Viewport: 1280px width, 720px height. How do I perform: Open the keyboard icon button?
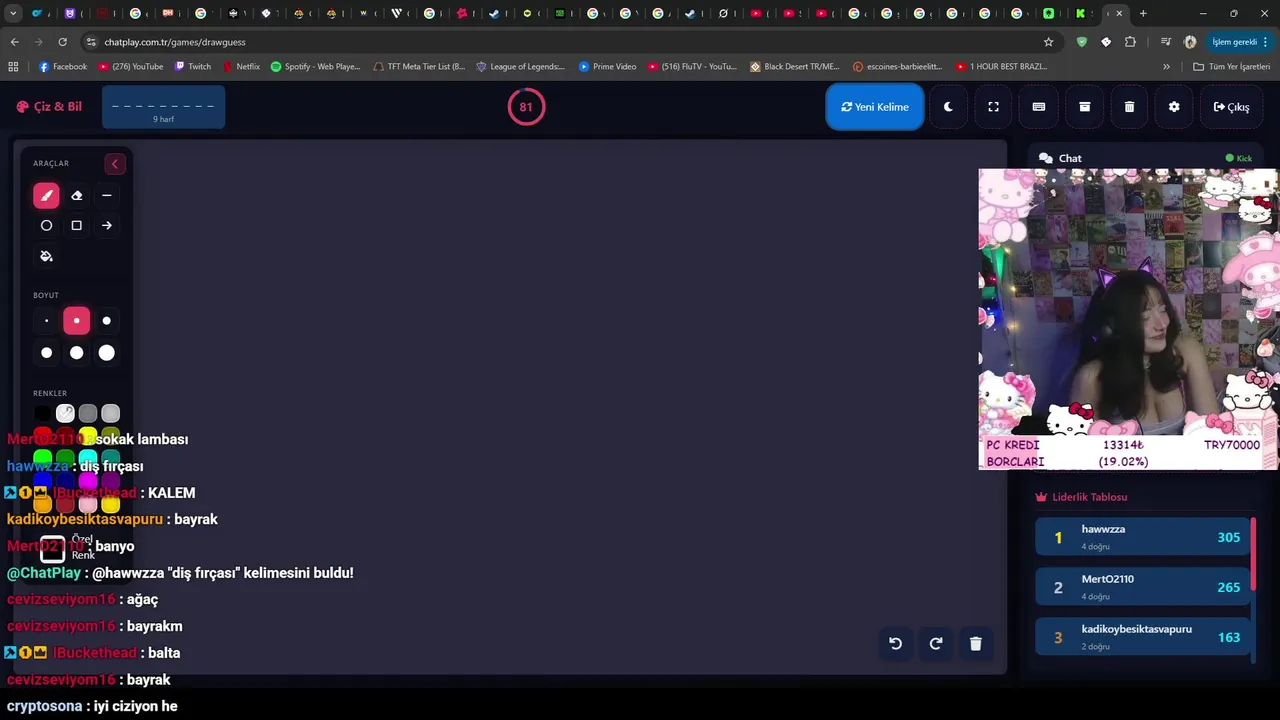[1039, 107]
